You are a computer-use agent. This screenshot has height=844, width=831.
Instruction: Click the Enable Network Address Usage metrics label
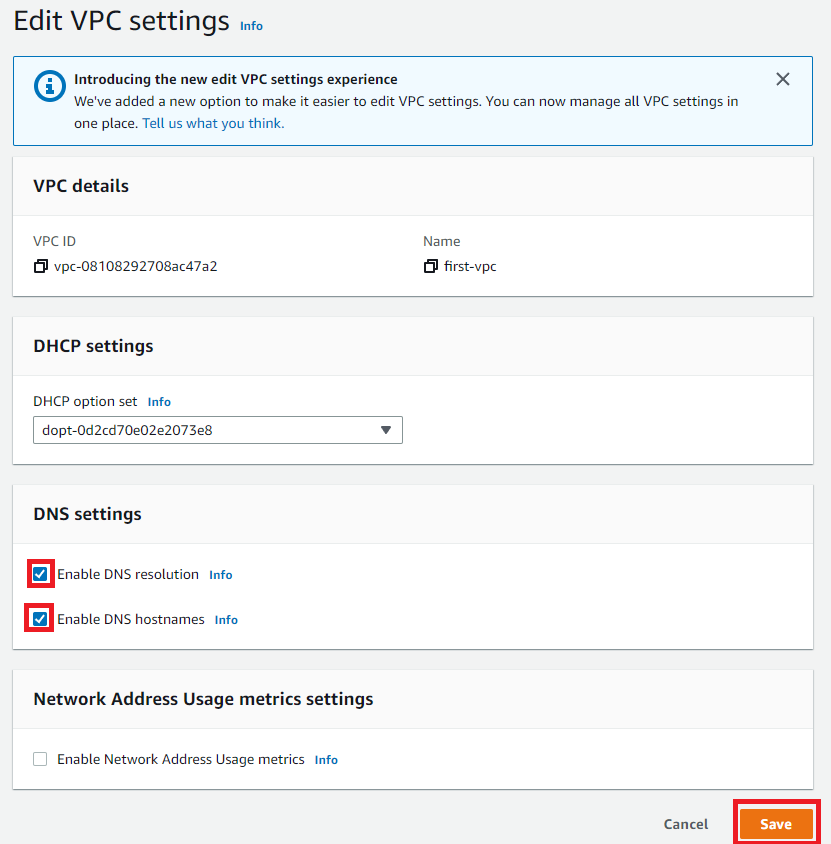coord(181,759)
